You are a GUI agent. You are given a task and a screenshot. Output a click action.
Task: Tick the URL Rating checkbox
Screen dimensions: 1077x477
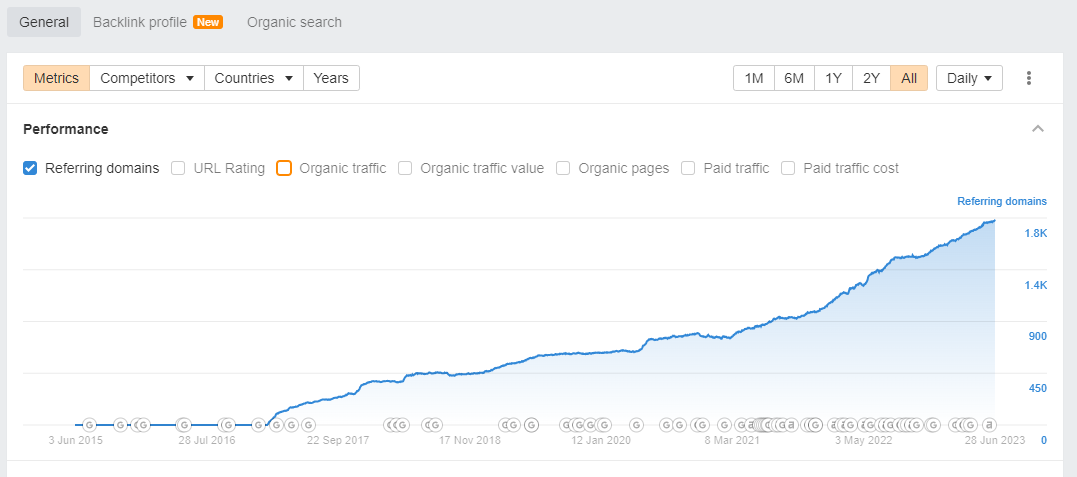(x=178, y=168)
